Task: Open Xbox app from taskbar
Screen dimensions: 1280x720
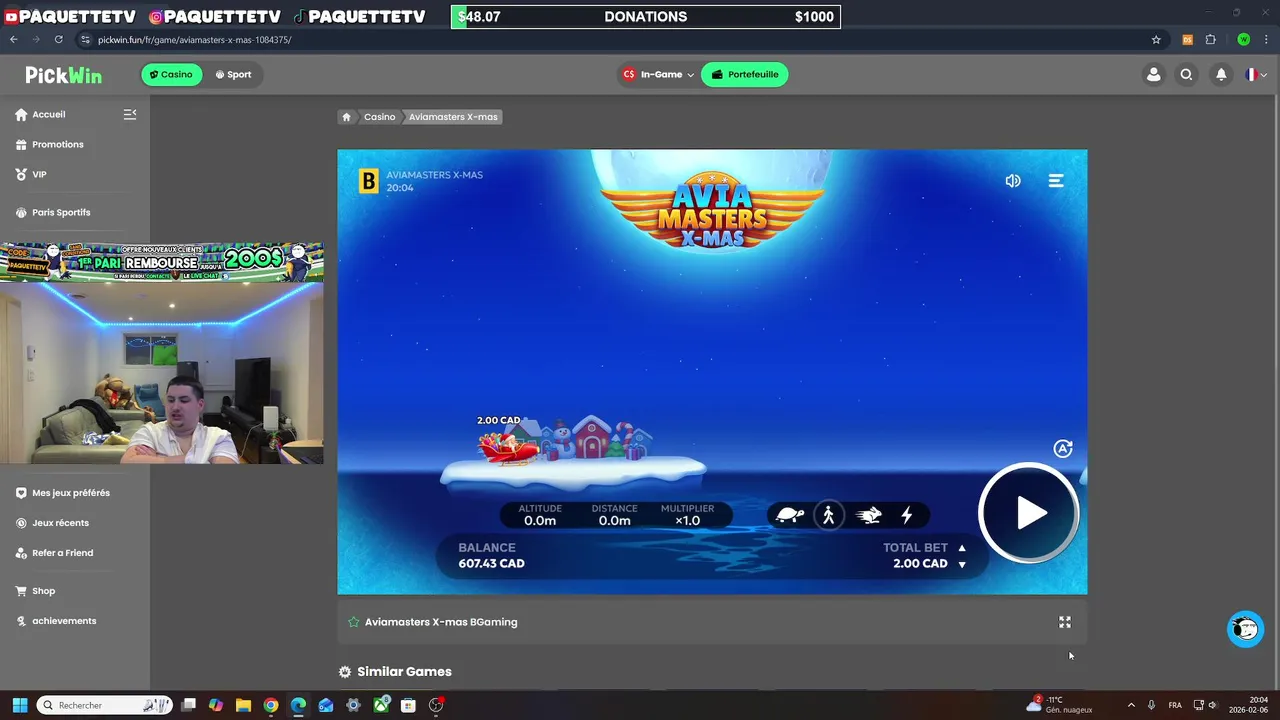Action: point(381,705)
